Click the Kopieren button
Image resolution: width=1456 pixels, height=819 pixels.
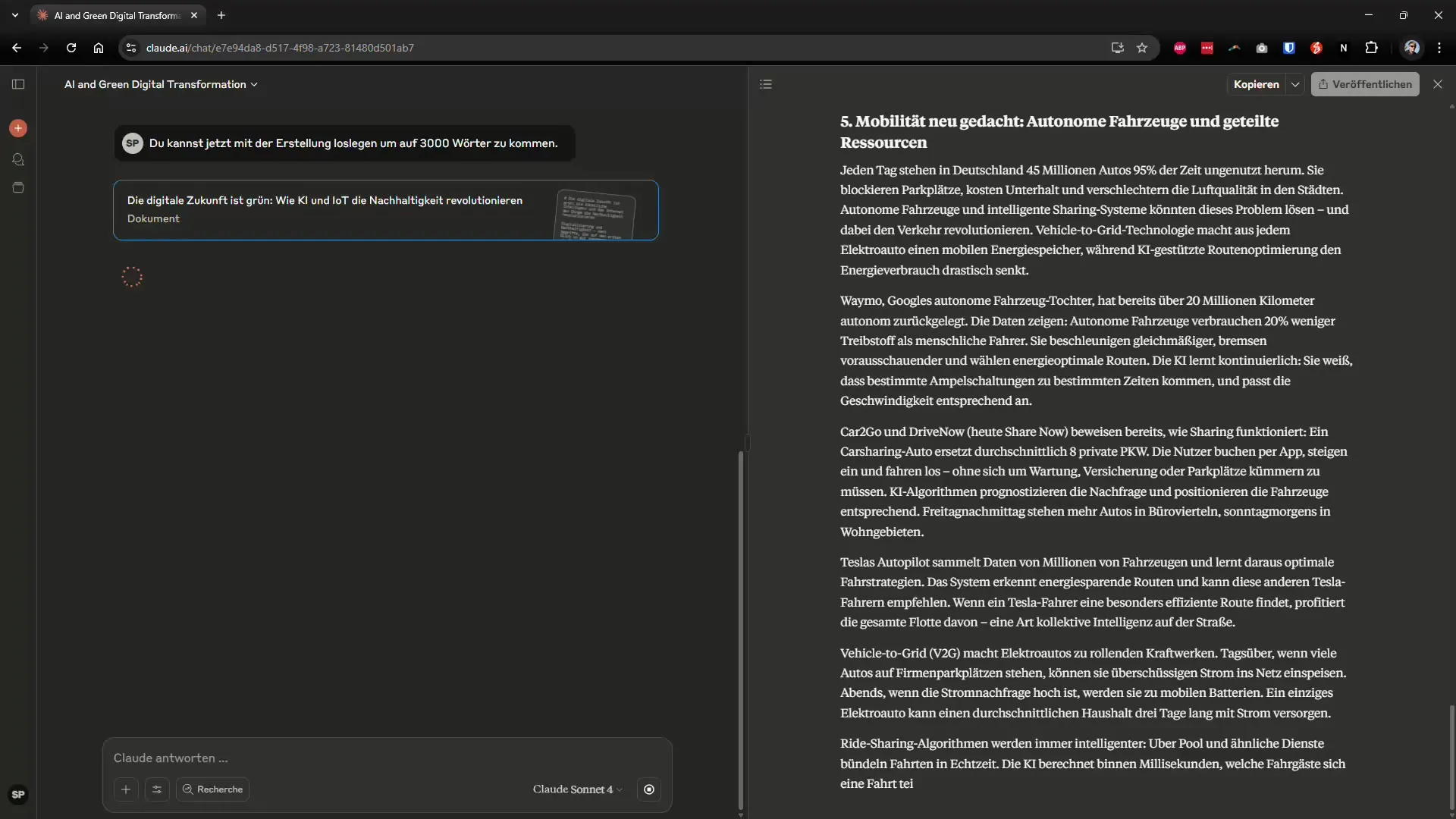pos(1256,84)
